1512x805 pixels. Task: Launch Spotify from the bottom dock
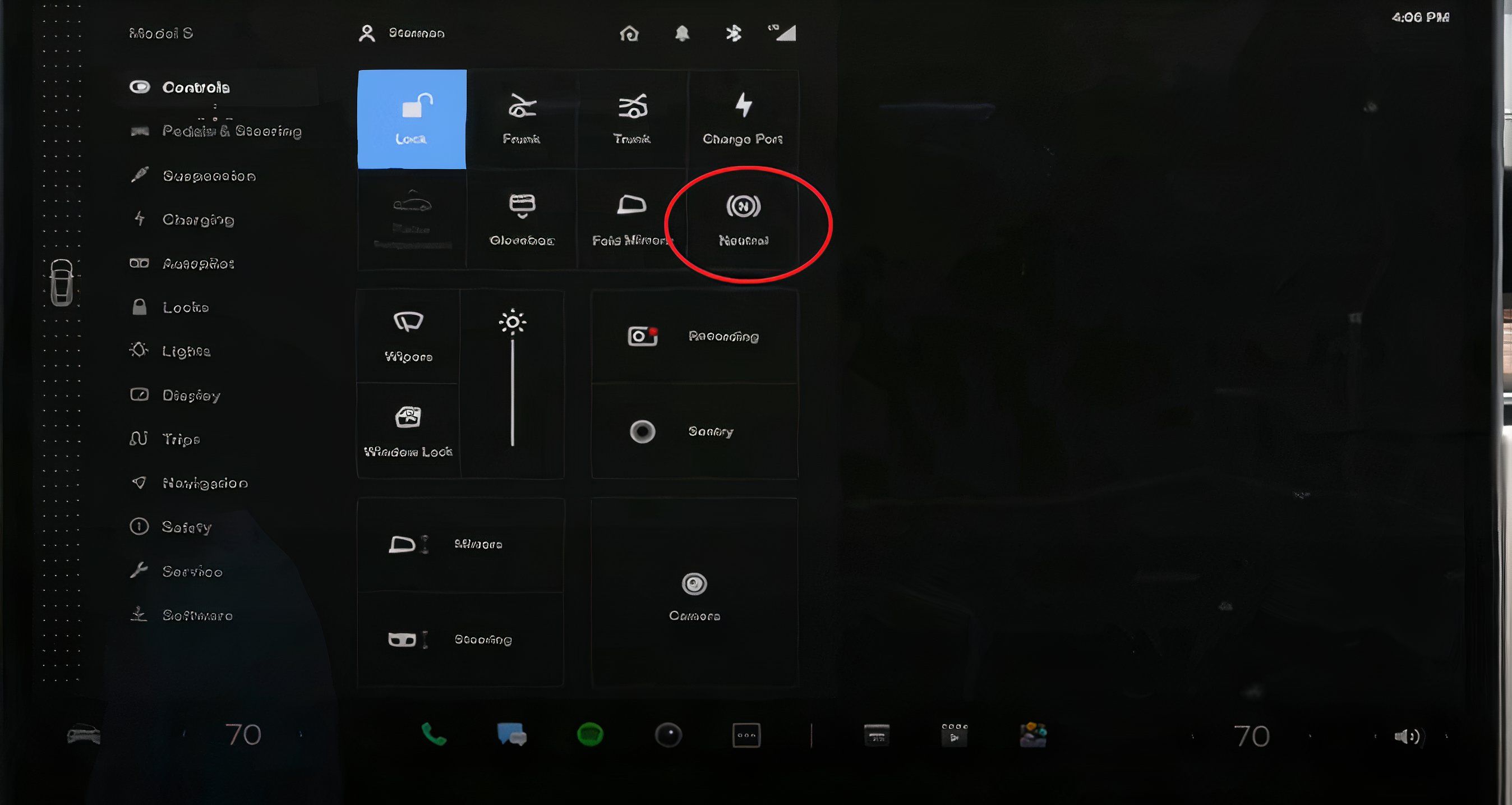click(x=591, y=734)
